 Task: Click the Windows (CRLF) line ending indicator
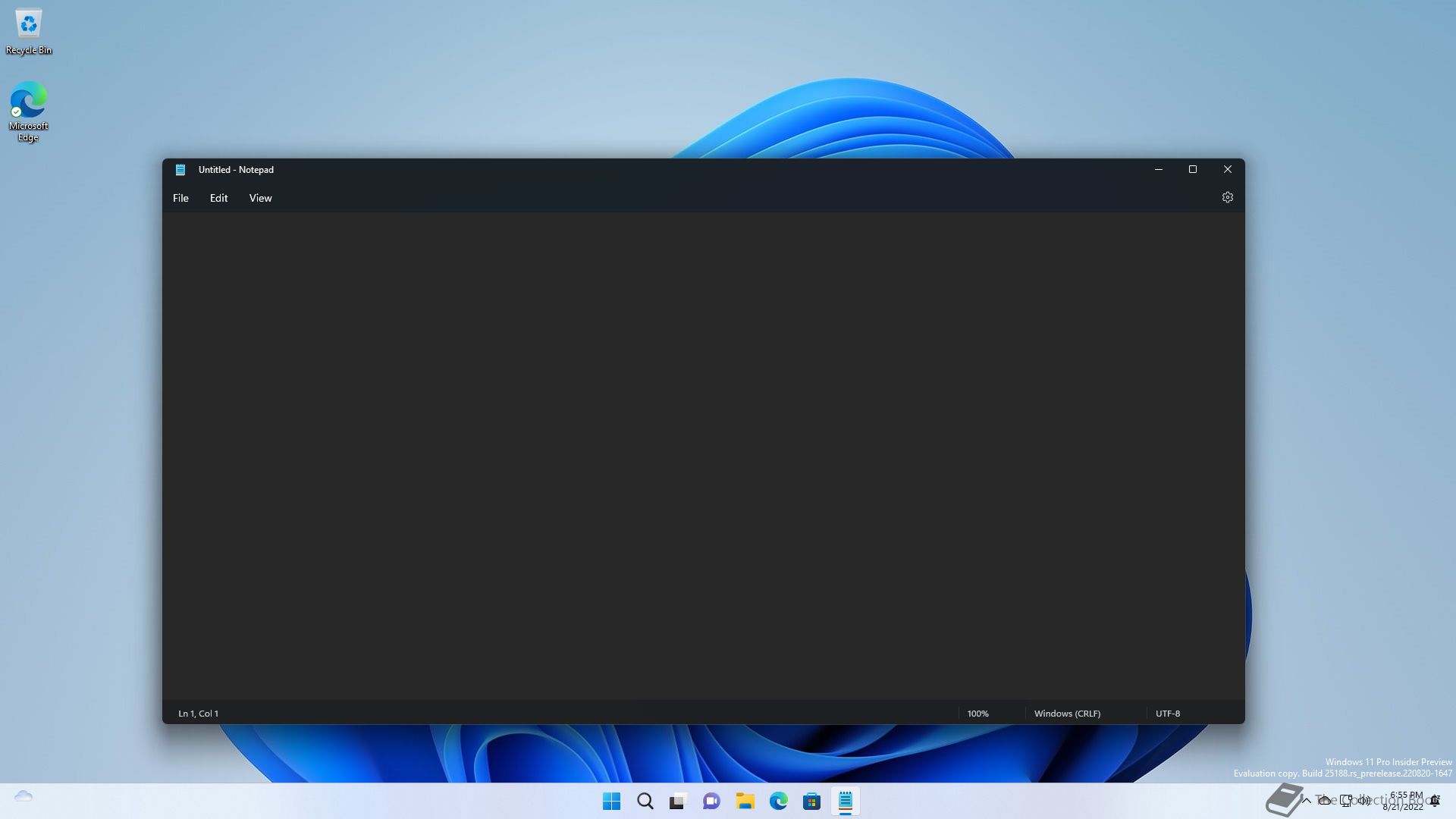(x=1067, y=714)
